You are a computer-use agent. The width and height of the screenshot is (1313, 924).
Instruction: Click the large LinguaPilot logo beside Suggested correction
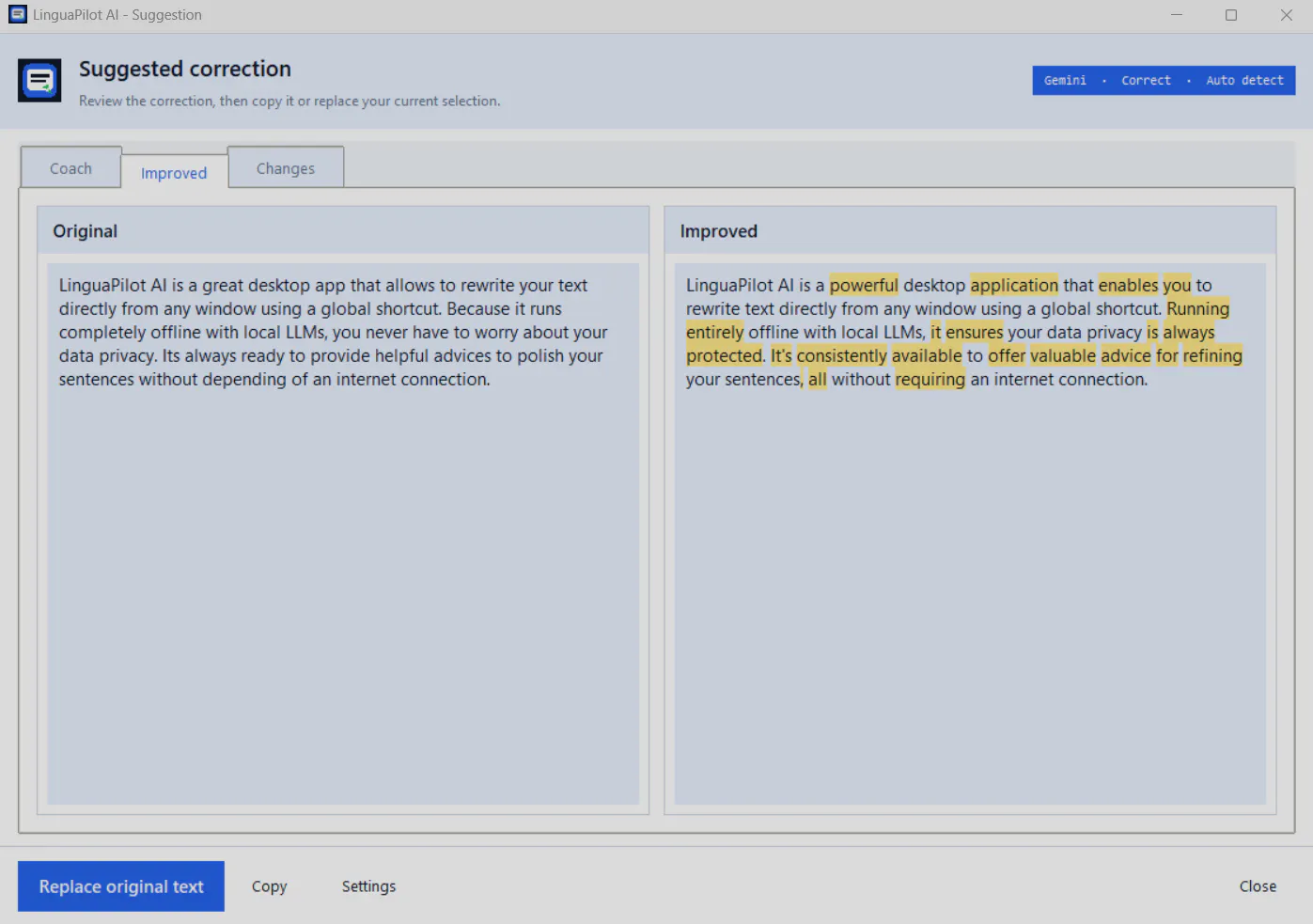(x=39, y=80)
